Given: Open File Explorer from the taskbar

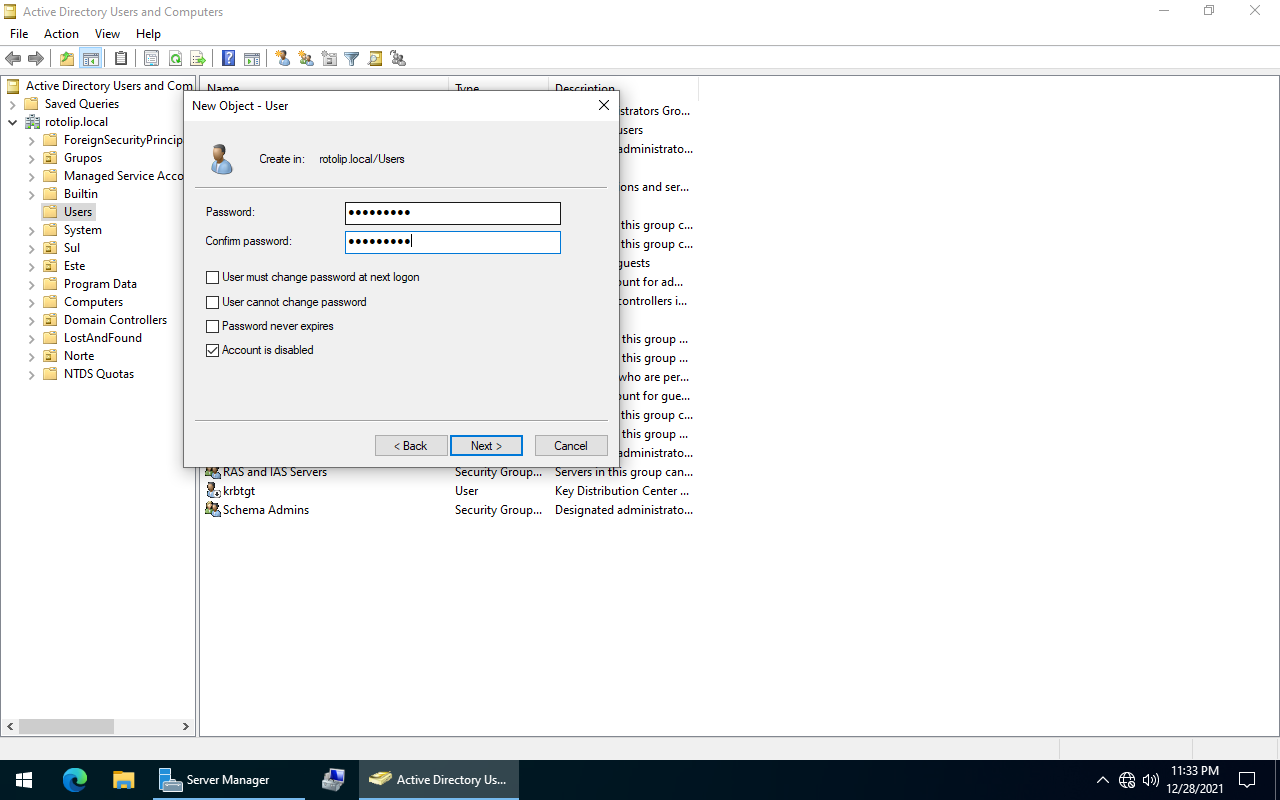Looking at the screenshot, I should tap(123, 780).
